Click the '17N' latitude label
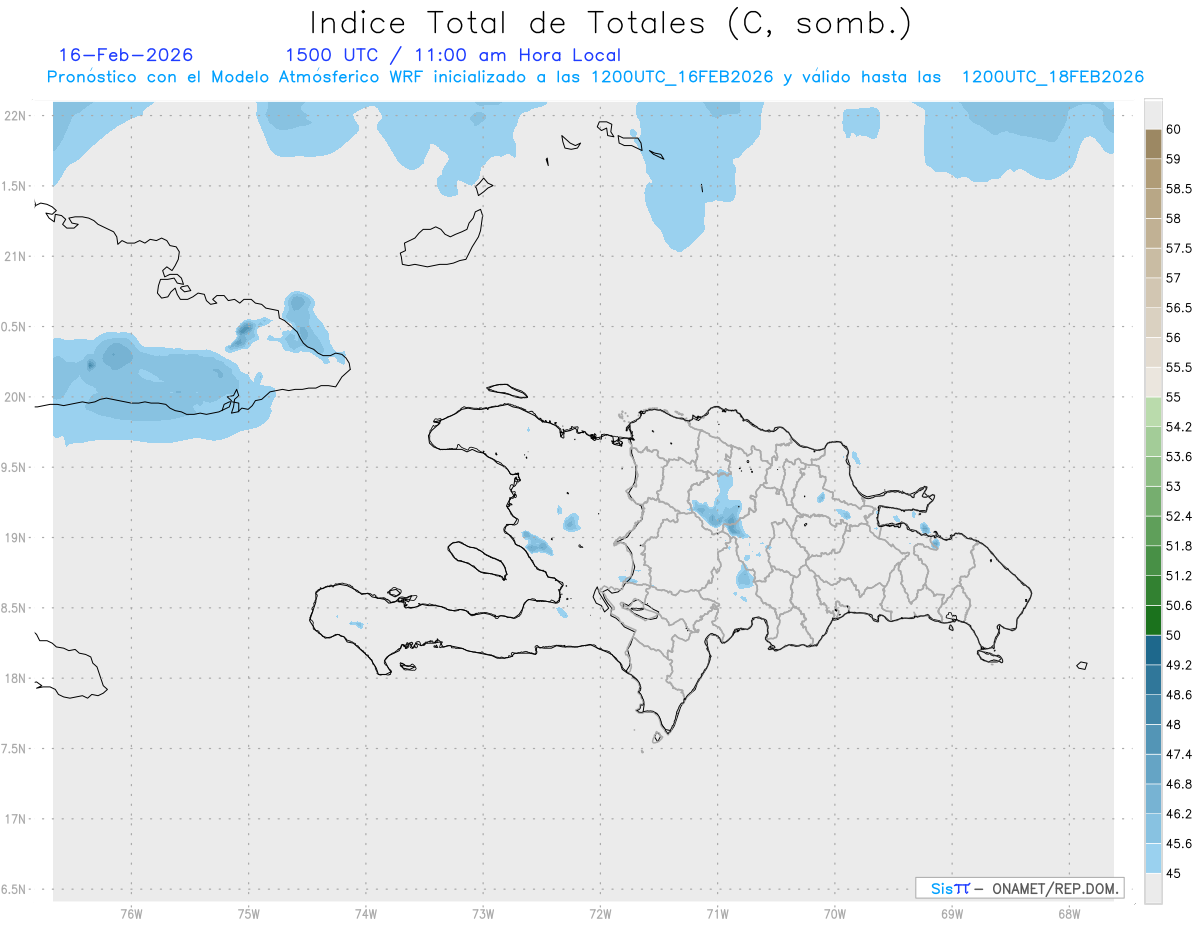1200x927 pixels. 17,819
